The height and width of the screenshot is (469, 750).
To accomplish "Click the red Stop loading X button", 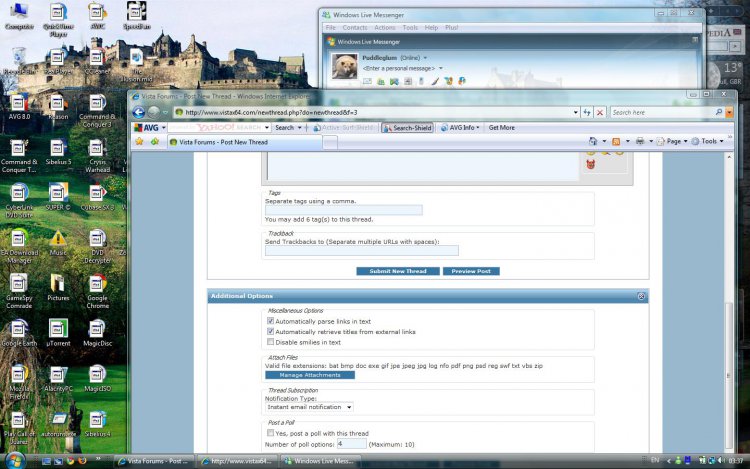I will [x=600, y=112].
